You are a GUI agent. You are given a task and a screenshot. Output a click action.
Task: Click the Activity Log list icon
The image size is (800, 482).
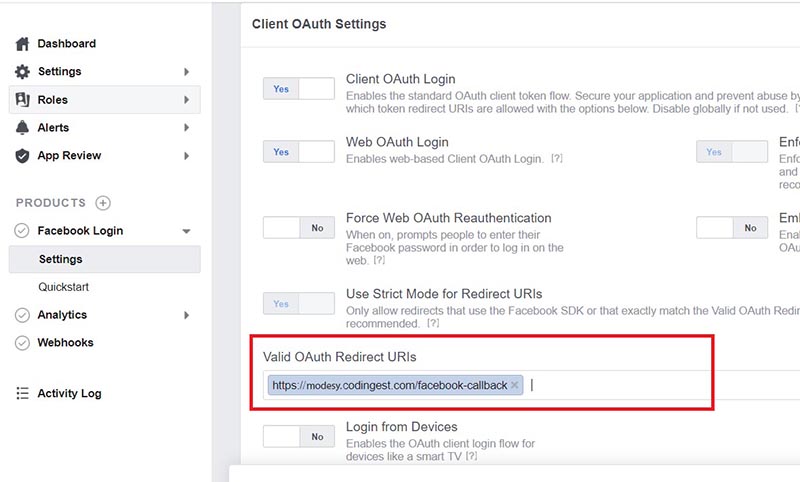(22, 394)
